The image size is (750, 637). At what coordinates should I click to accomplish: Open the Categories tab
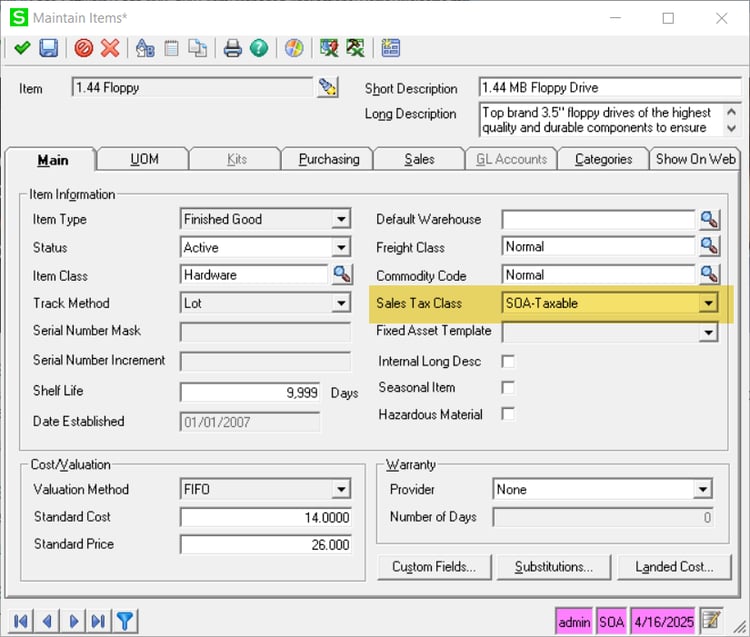[x=603, y=159]
